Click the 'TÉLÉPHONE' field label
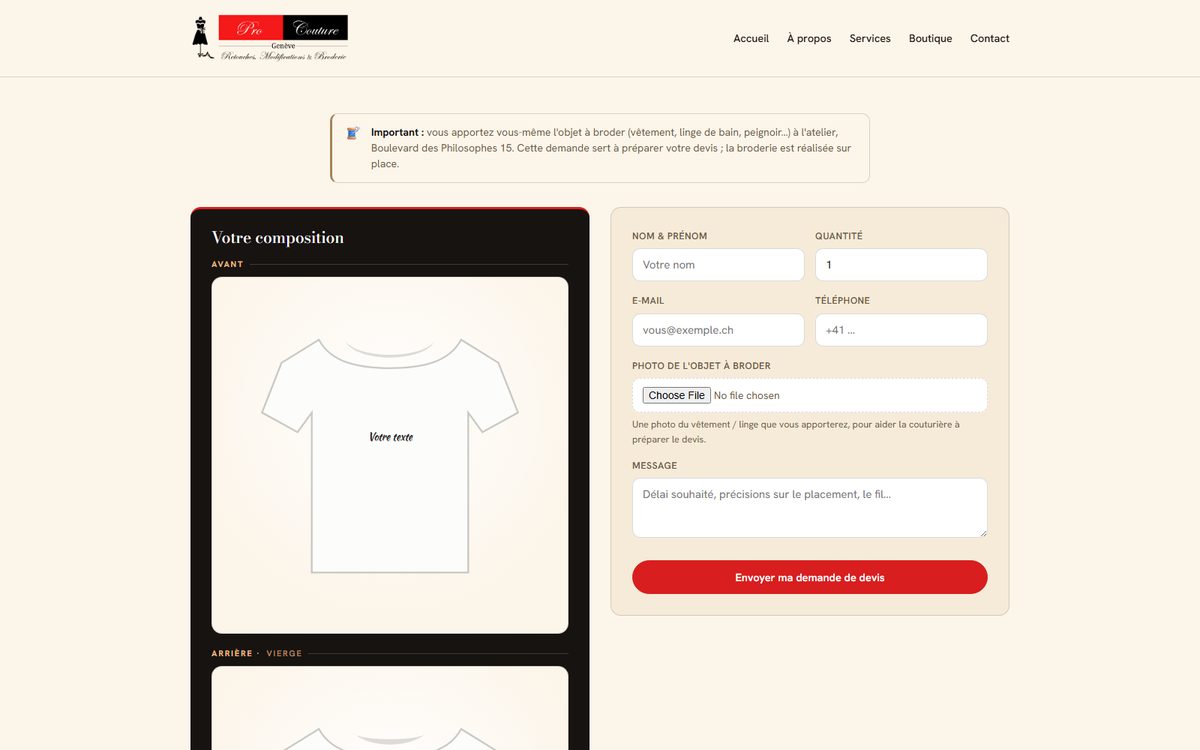Image resolution: width=1200 pixels, height=750 pixels. click(x=842, y=301)
